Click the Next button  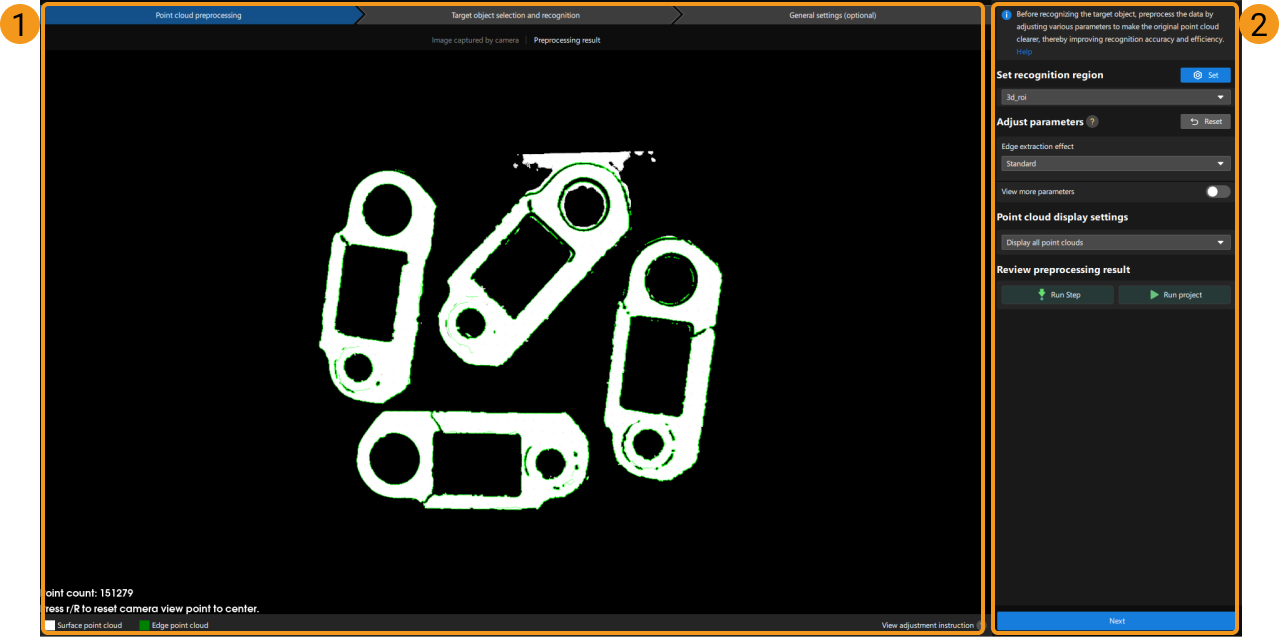click(1116, 621)
